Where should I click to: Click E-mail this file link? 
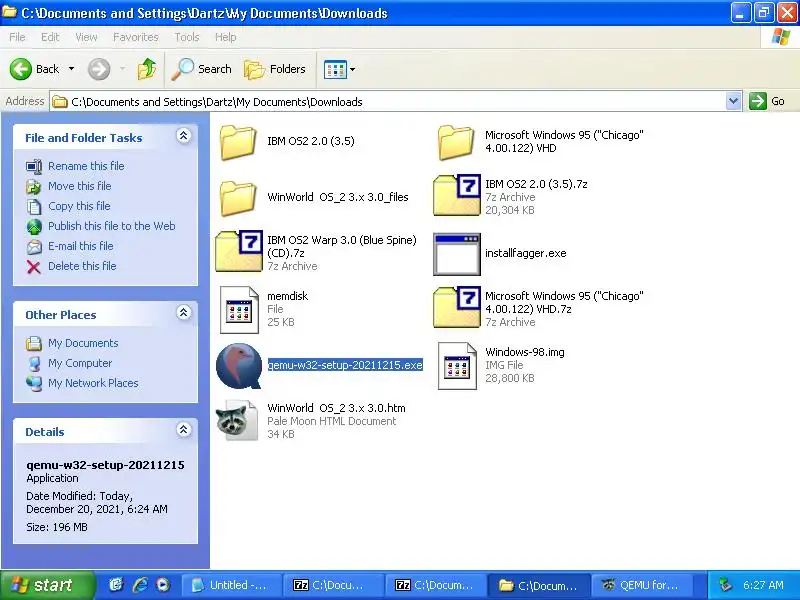point(81,245)
